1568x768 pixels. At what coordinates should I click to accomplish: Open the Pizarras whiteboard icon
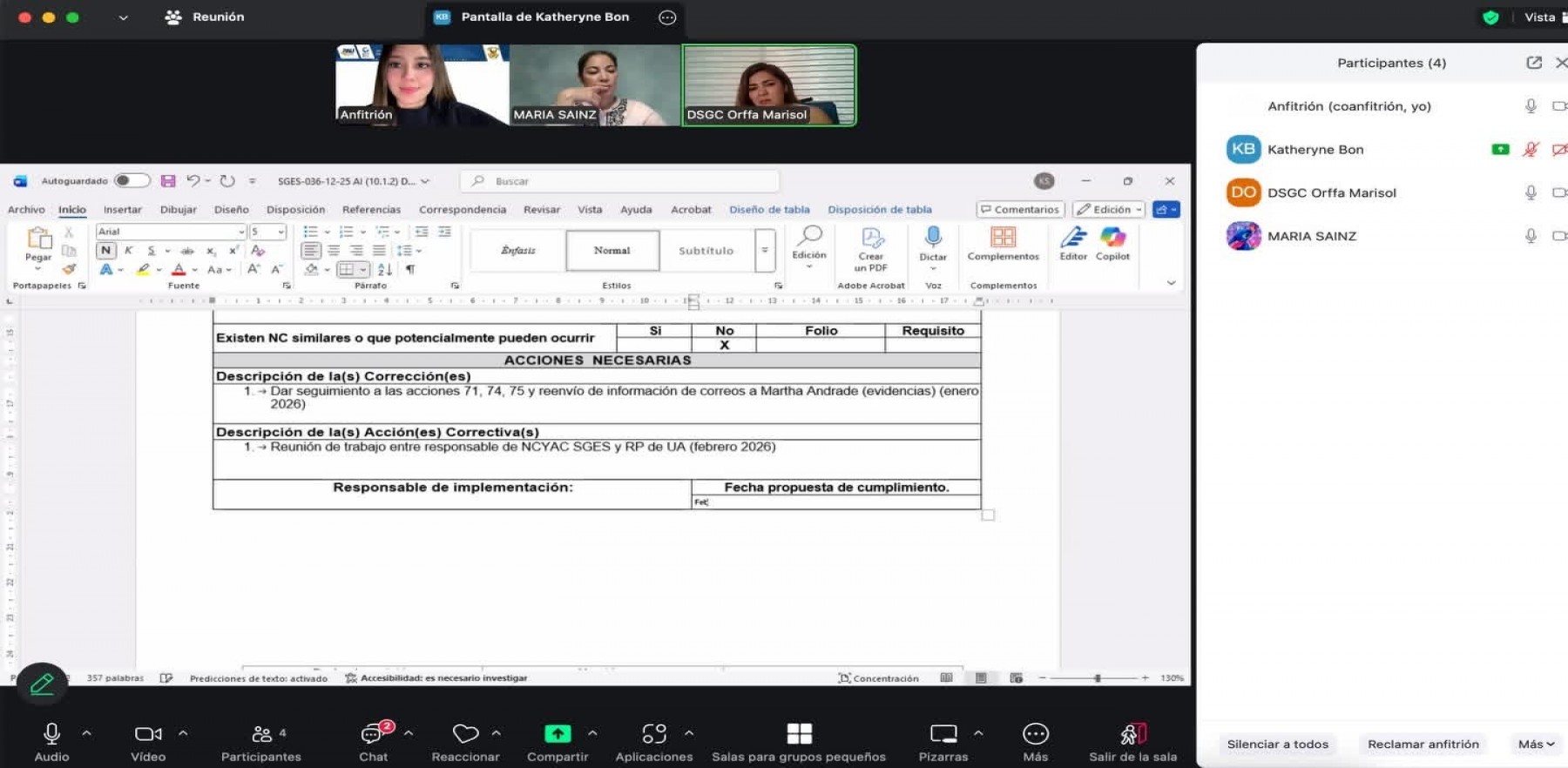pos(943,734)
